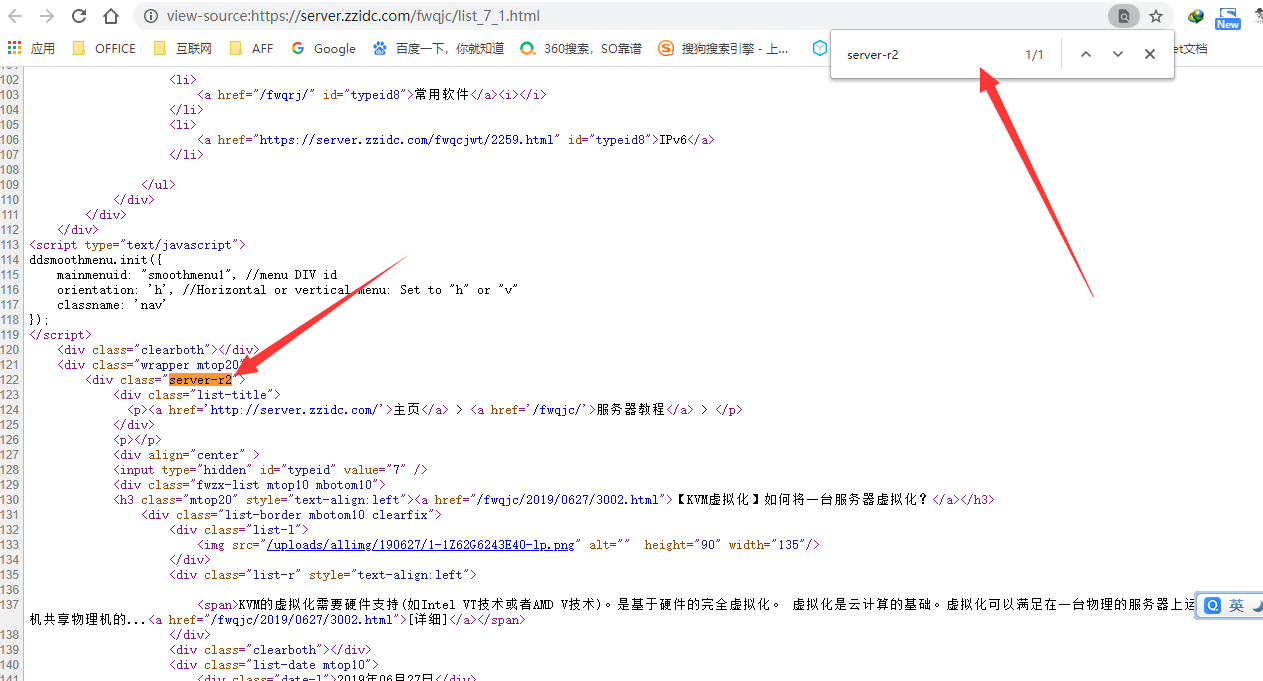Open the 互联网 bookmark folder

coord(182,48)
